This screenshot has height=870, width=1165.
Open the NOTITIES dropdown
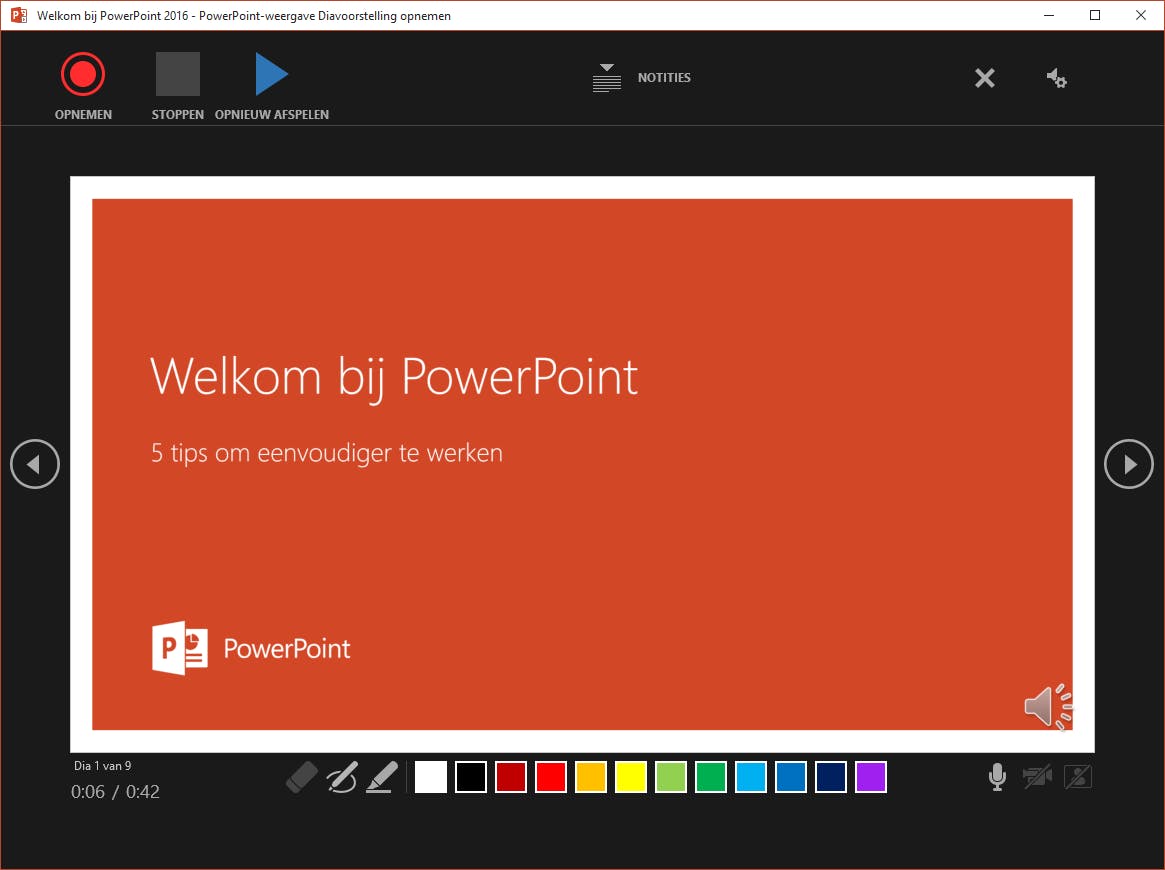tap(607, 77)
